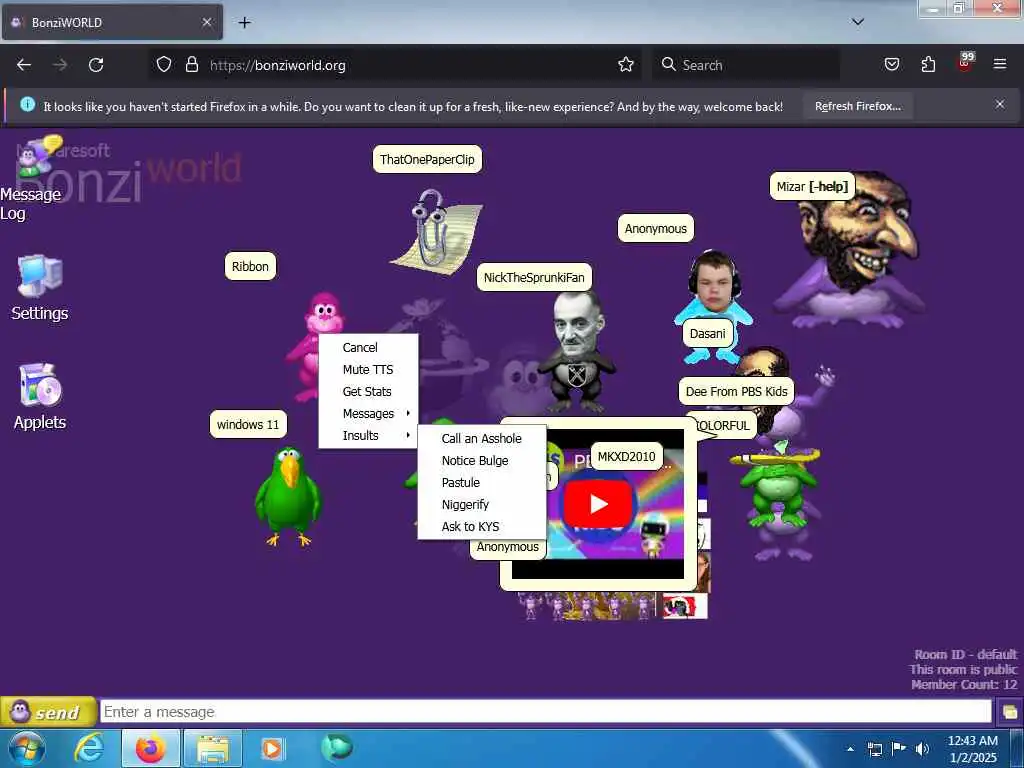The width and height of the screenshot is (1024, 768).
Task: Open the Extensions puzzle icon
Action: coord(928,65)
